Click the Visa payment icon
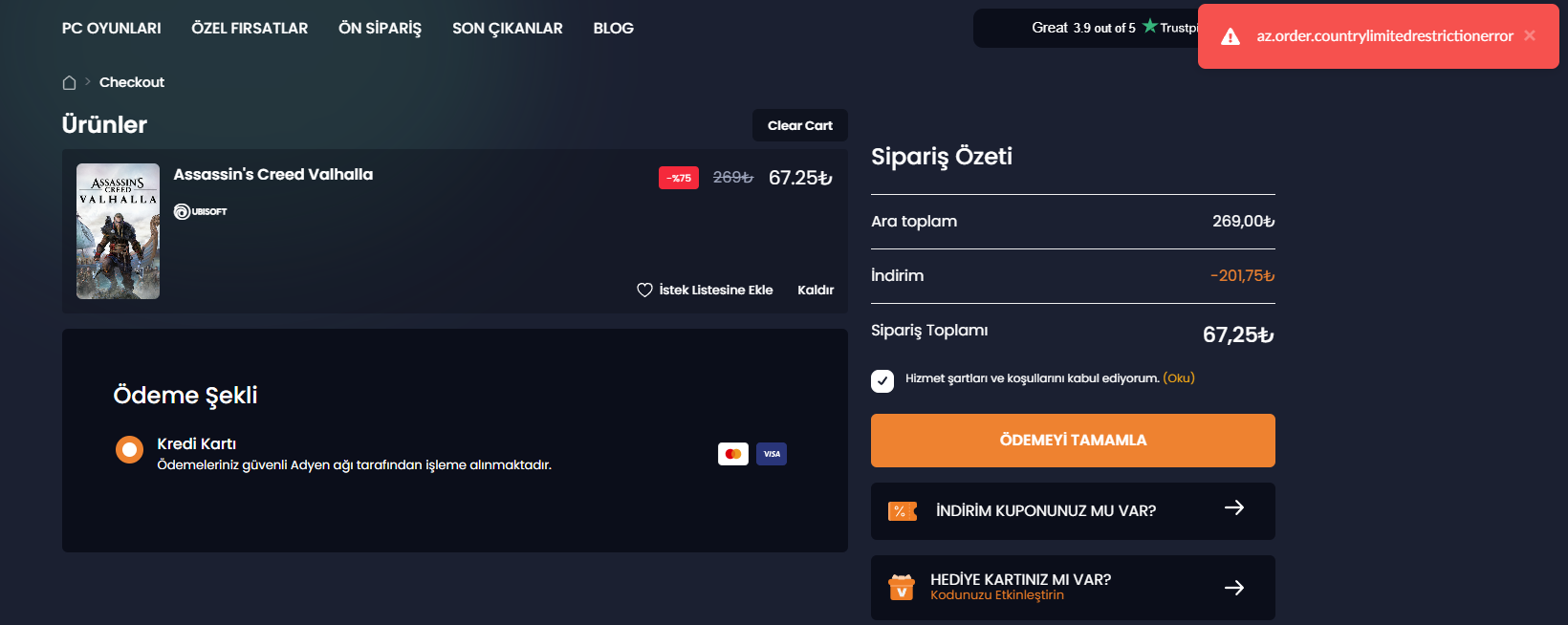The height and width of the screenshot is (625, 1568). [772, 454]
